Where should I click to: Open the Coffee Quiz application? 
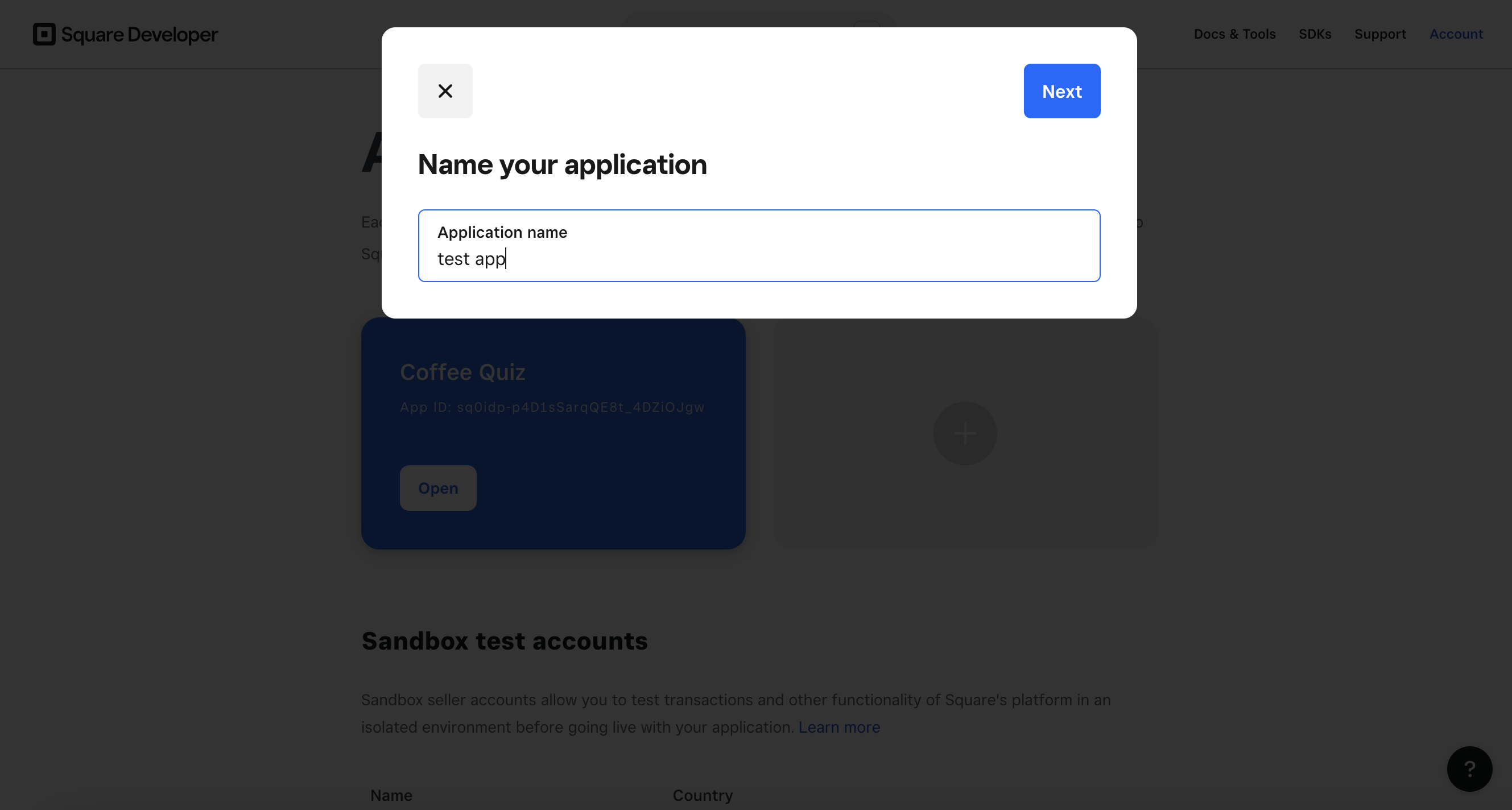click(438, 487)
